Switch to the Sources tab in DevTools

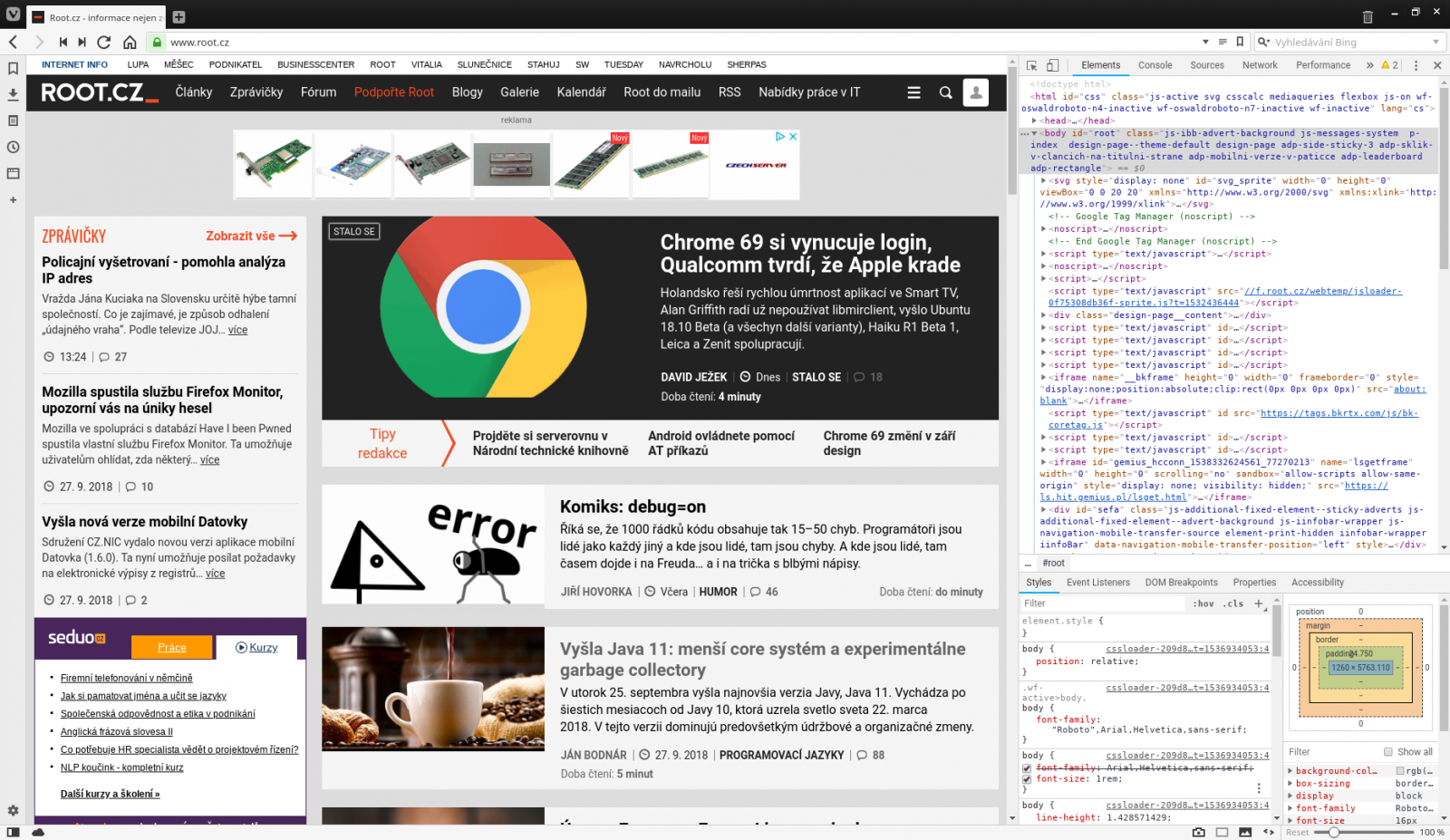coord(1207,65)
